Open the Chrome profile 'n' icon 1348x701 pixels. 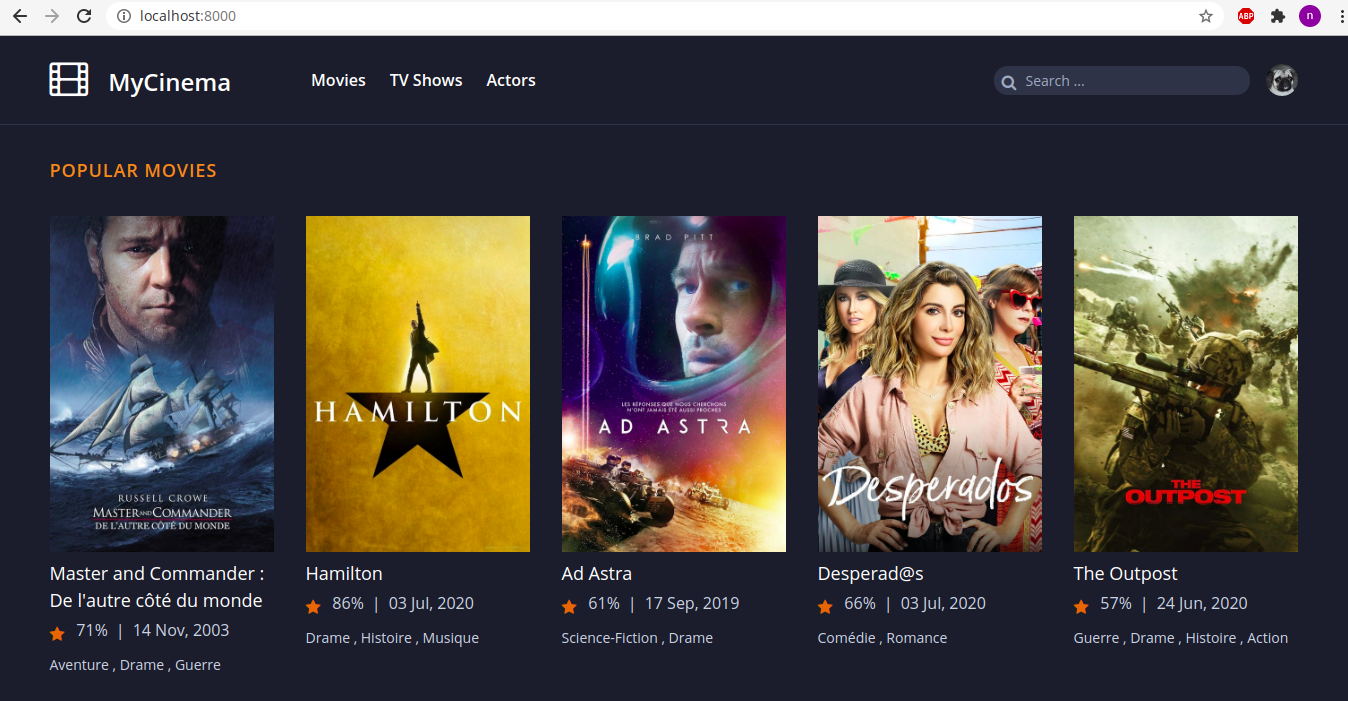pos(1310,16)
